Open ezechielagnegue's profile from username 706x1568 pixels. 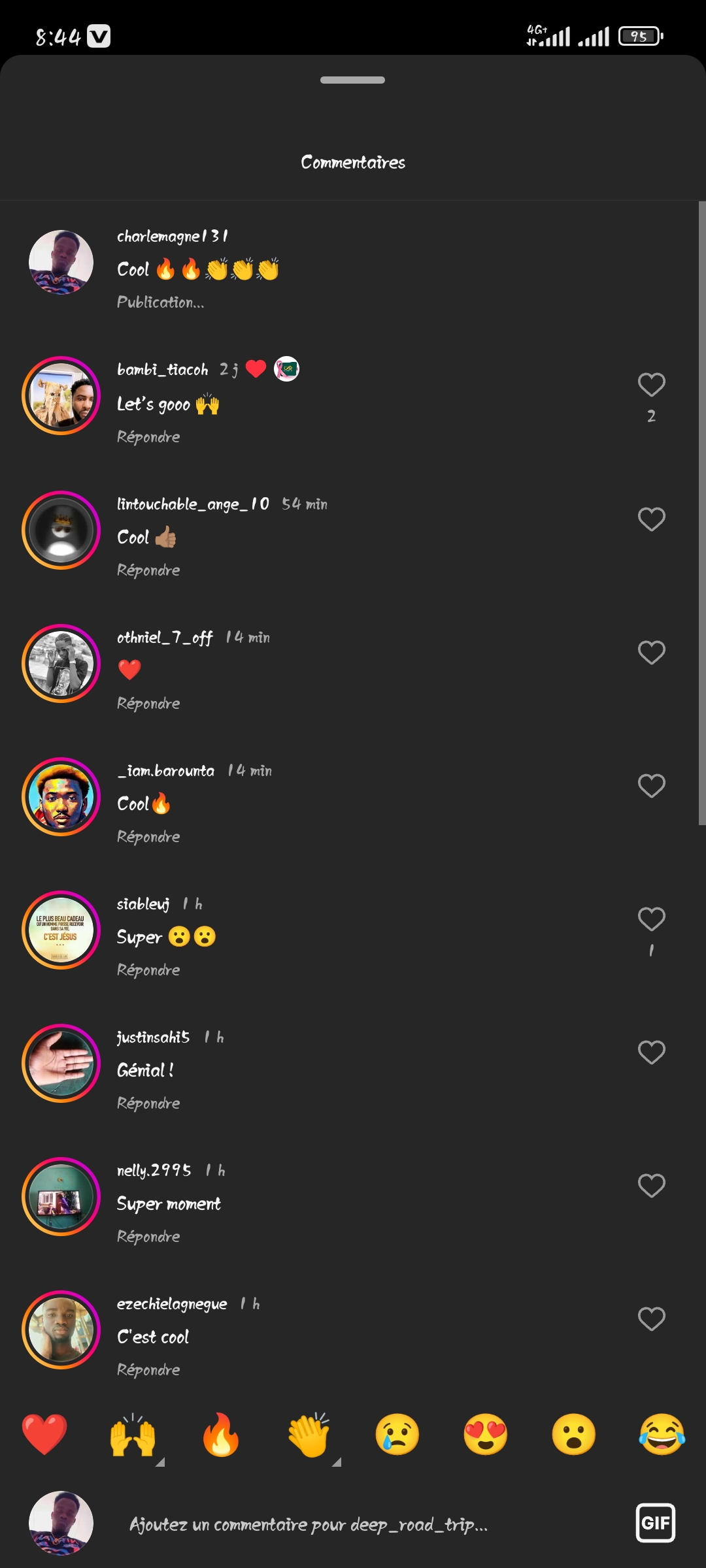coord(172,1304)
